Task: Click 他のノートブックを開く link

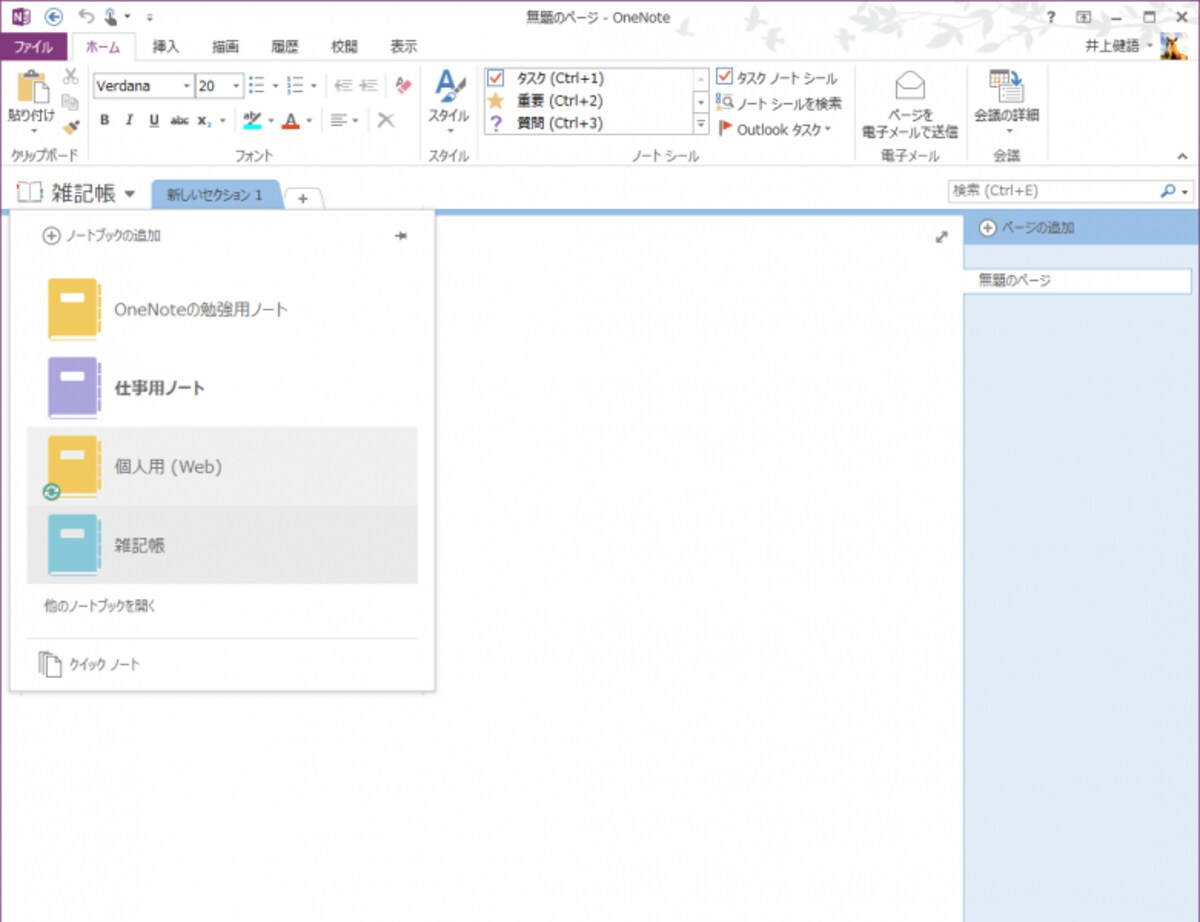Action: coord(100,606)
